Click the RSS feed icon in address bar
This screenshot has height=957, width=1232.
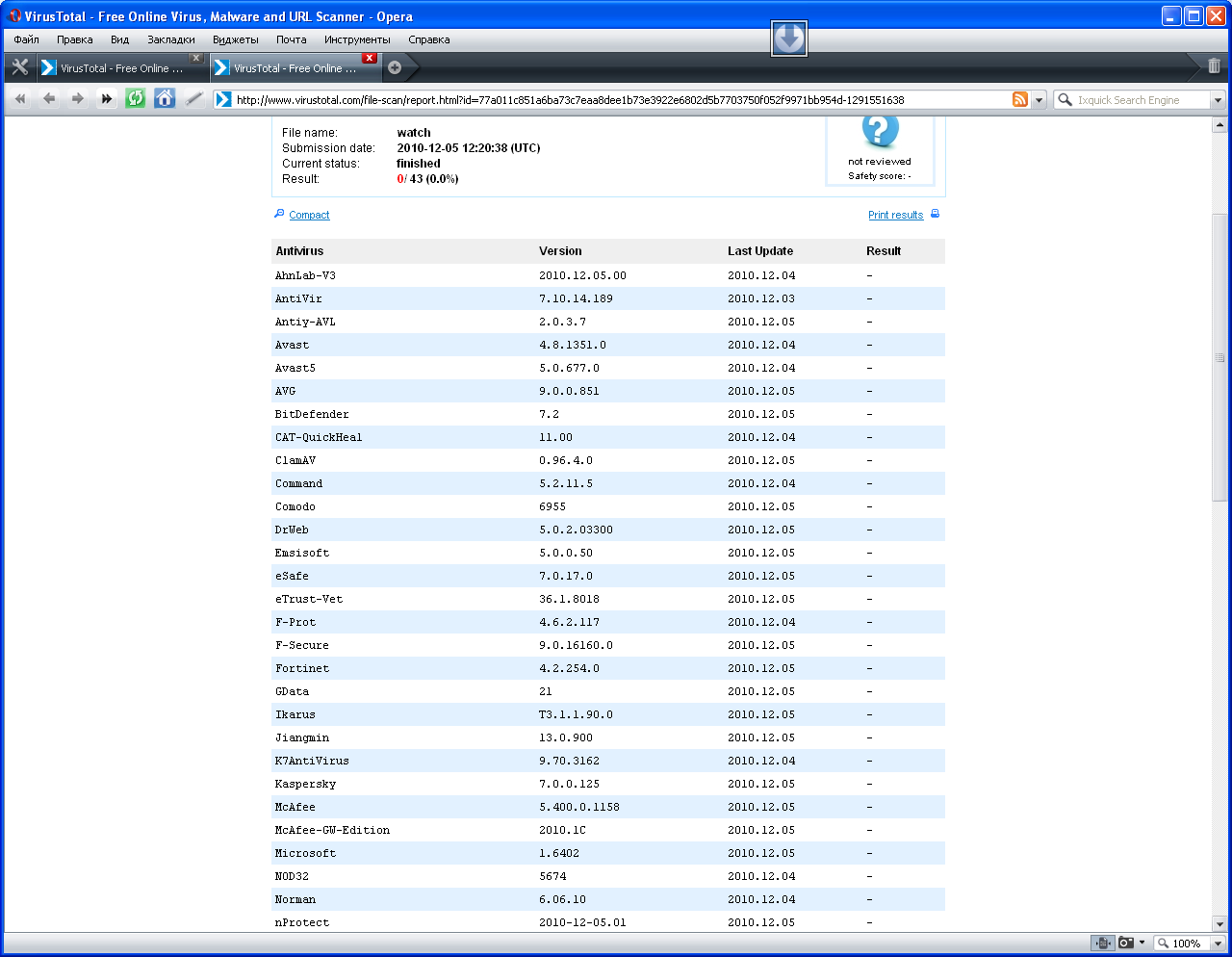[1020, 99]
